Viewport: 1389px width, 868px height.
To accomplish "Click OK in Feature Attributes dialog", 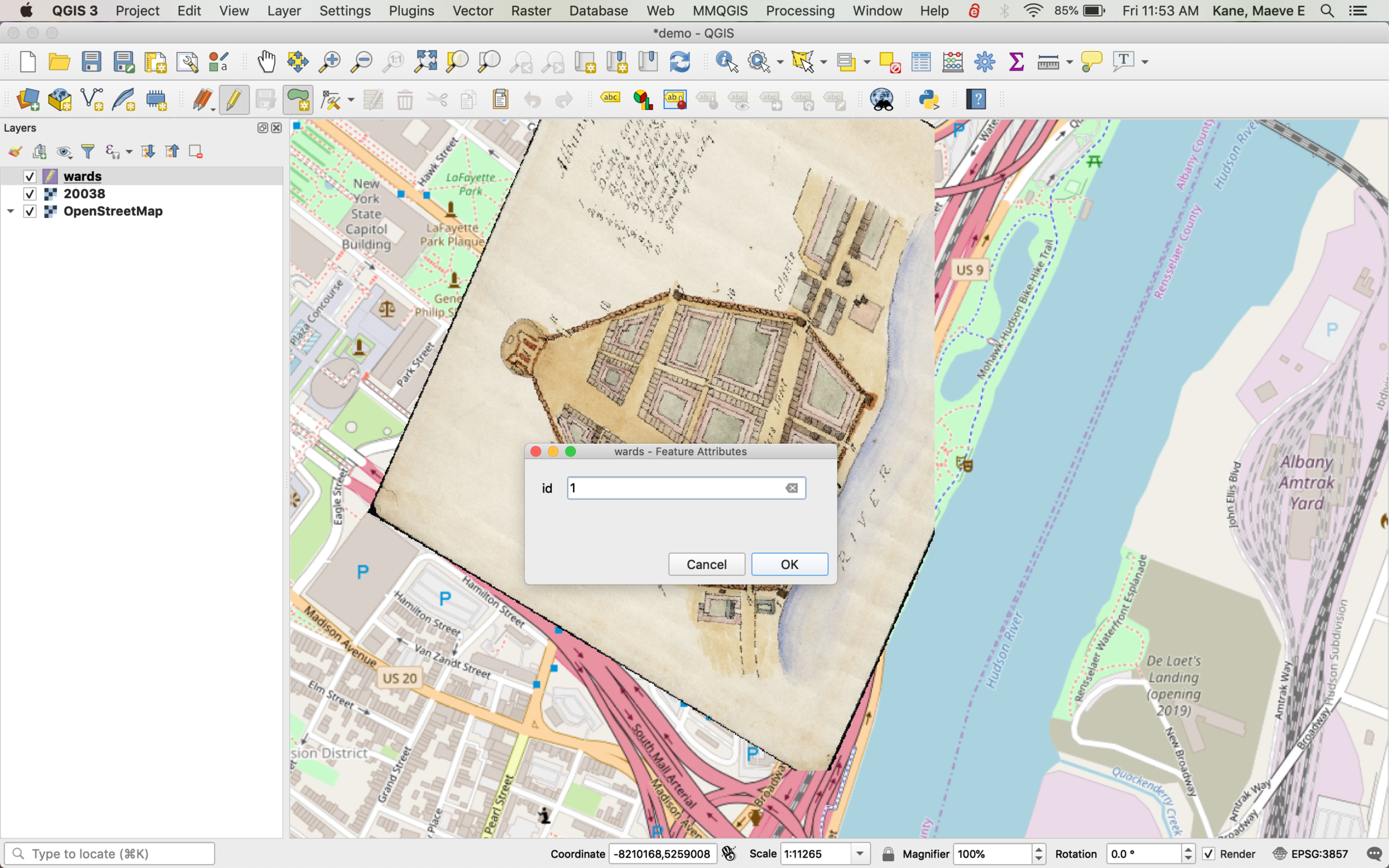I will coord(789,564).
